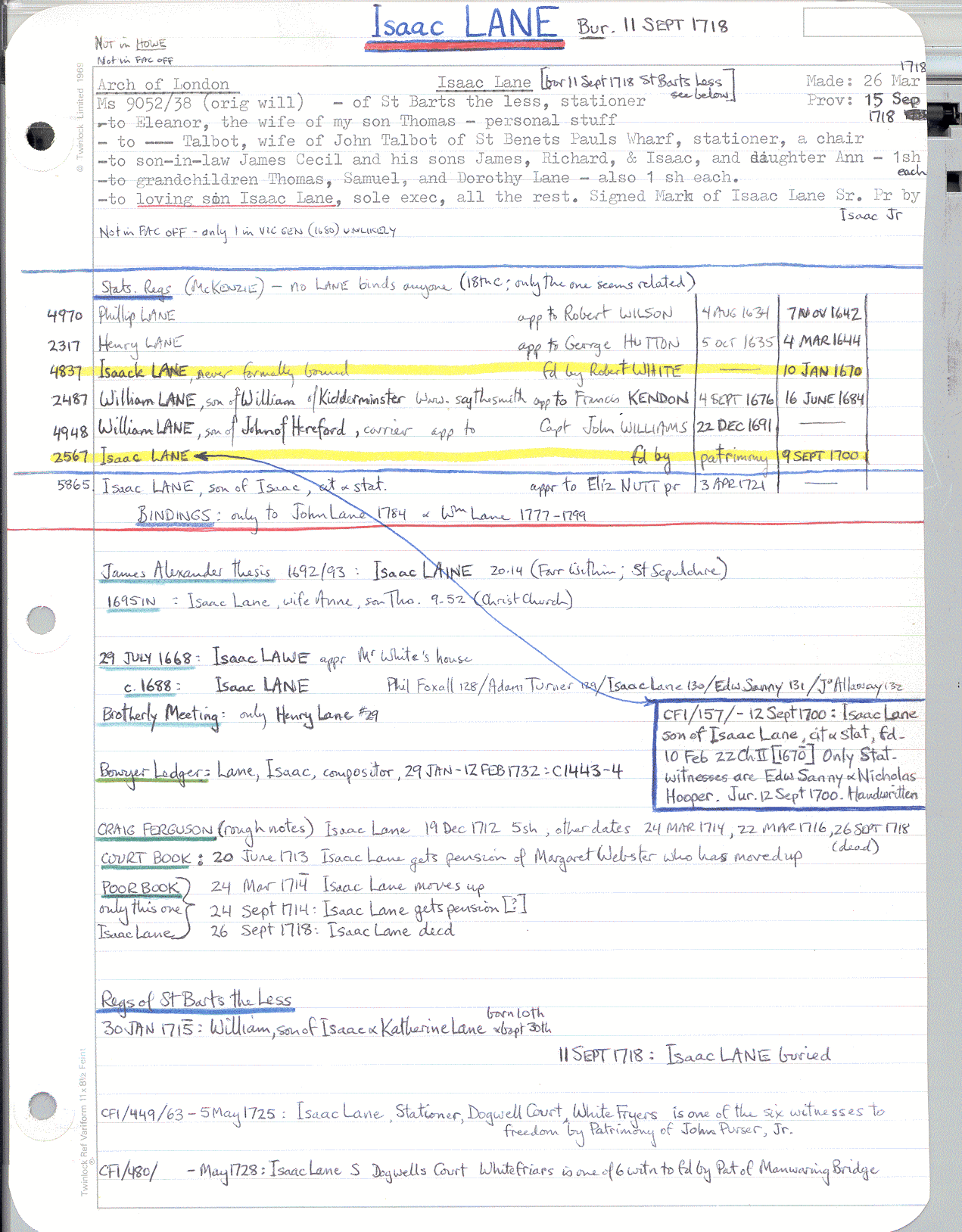
Task: Select the "Isaac LANE" page title
Action: coord(465,24)
